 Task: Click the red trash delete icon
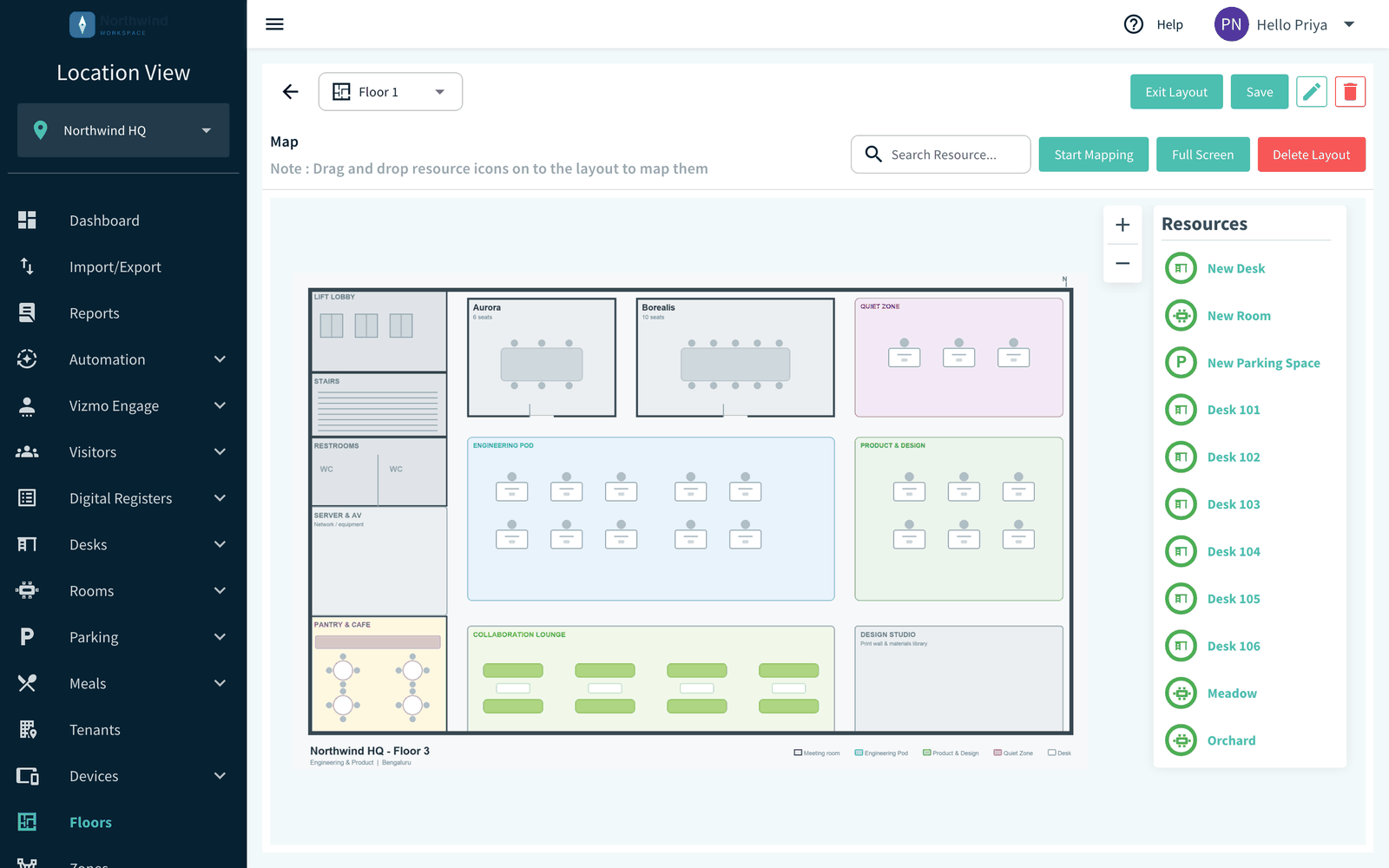click(x=1350, y=91)
